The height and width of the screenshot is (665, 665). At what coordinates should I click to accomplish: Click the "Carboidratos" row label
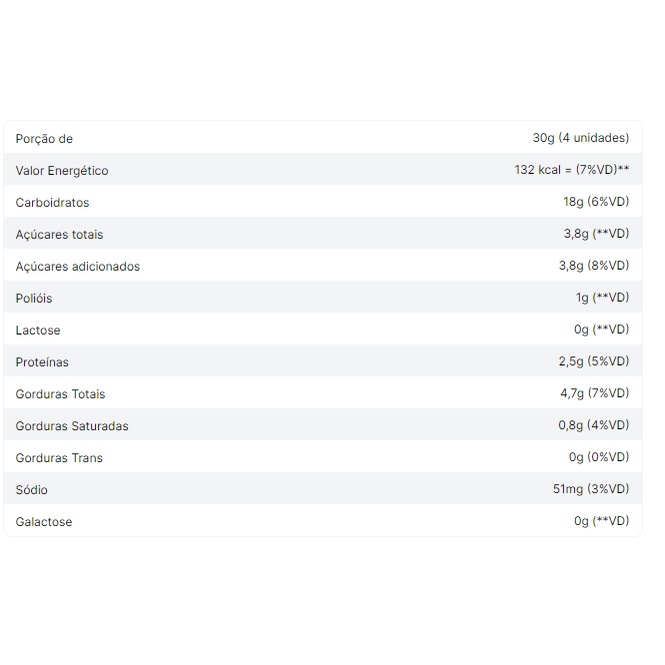52,203
